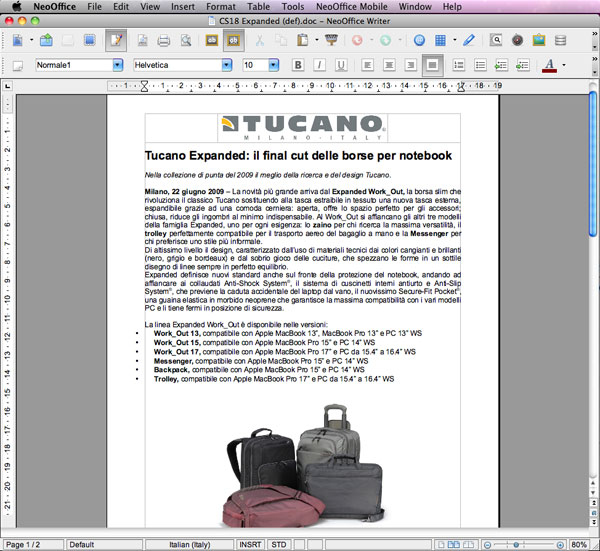
Task: Open the new document dropdown arrow
Action: pos(31,40)
